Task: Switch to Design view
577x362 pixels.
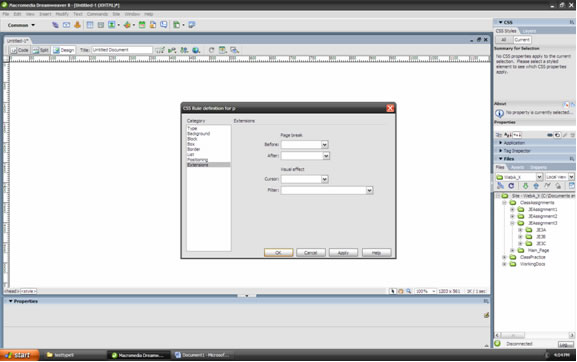Action: click(x=64, y=50)
